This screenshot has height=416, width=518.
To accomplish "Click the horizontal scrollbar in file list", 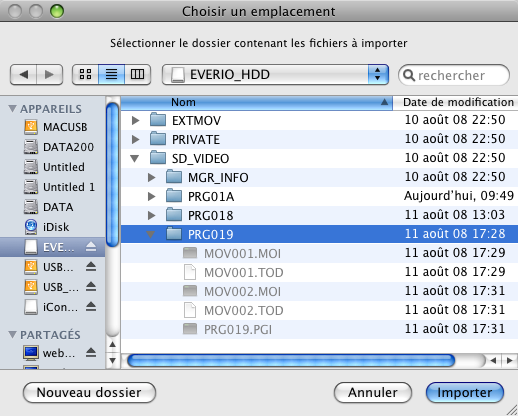I will pos(291,360).
